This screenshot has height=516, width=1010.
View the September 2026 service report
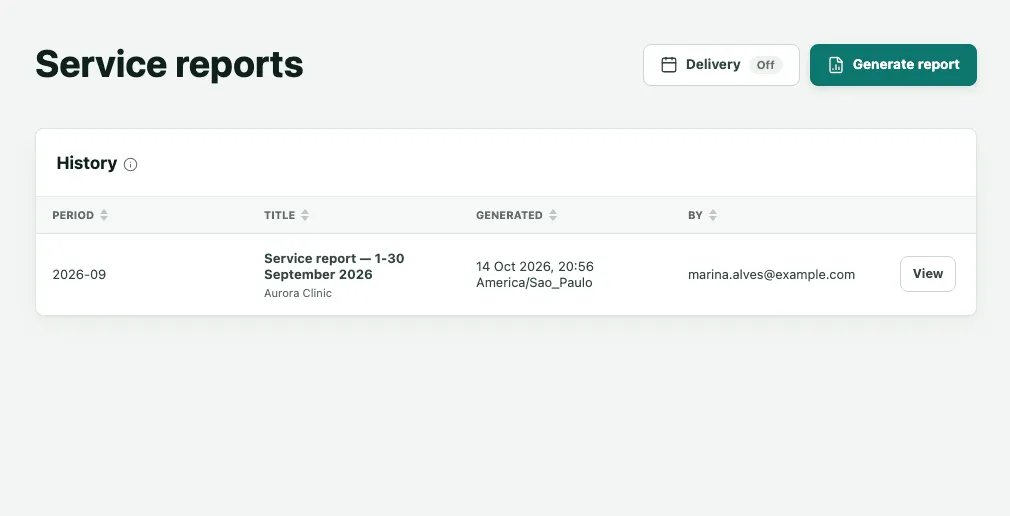pyautogui.click(x=928, y=274)
